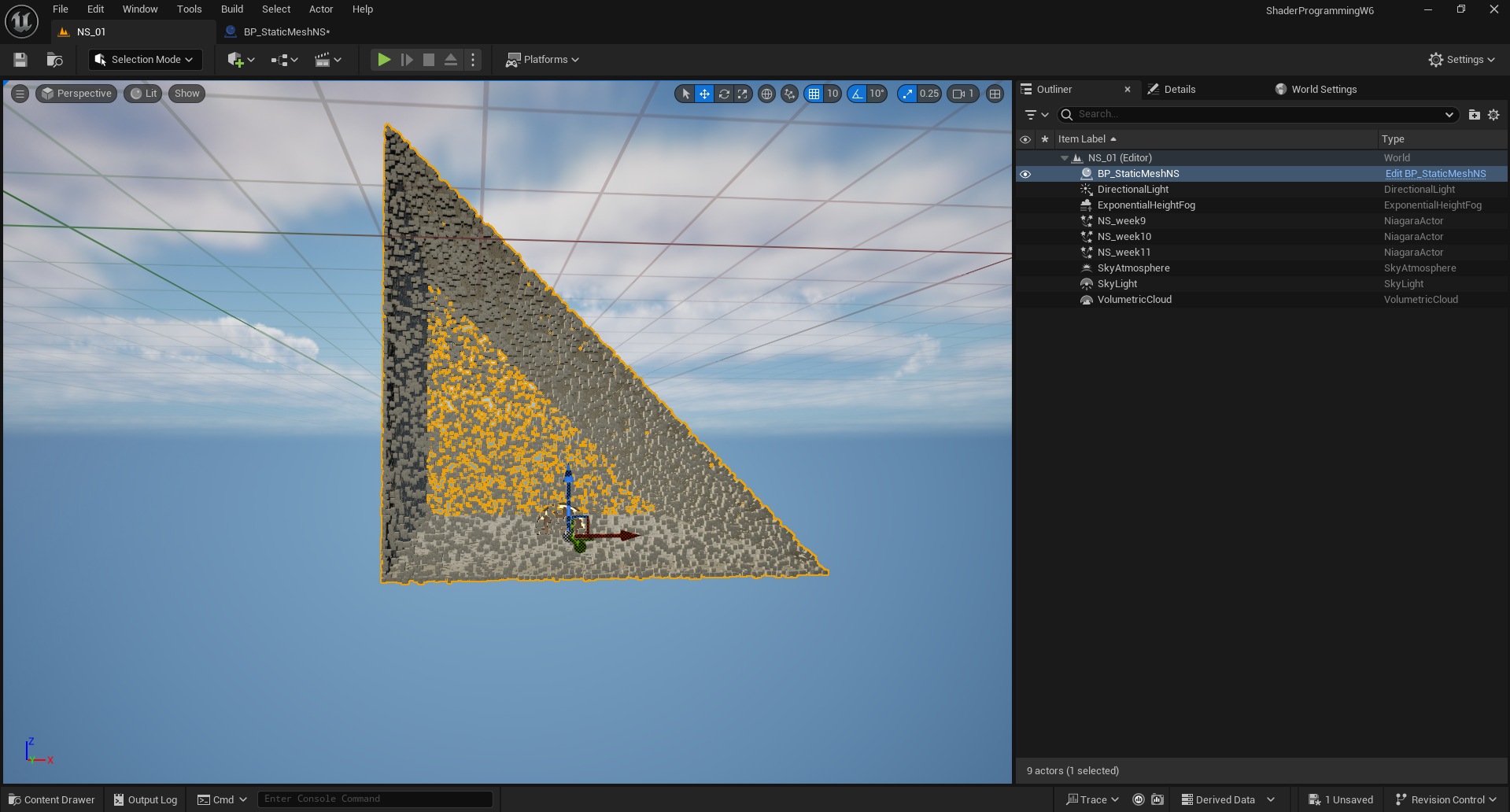The image size is (1510, 812).
Task: Open the Content Drawer
Action: 52,799
